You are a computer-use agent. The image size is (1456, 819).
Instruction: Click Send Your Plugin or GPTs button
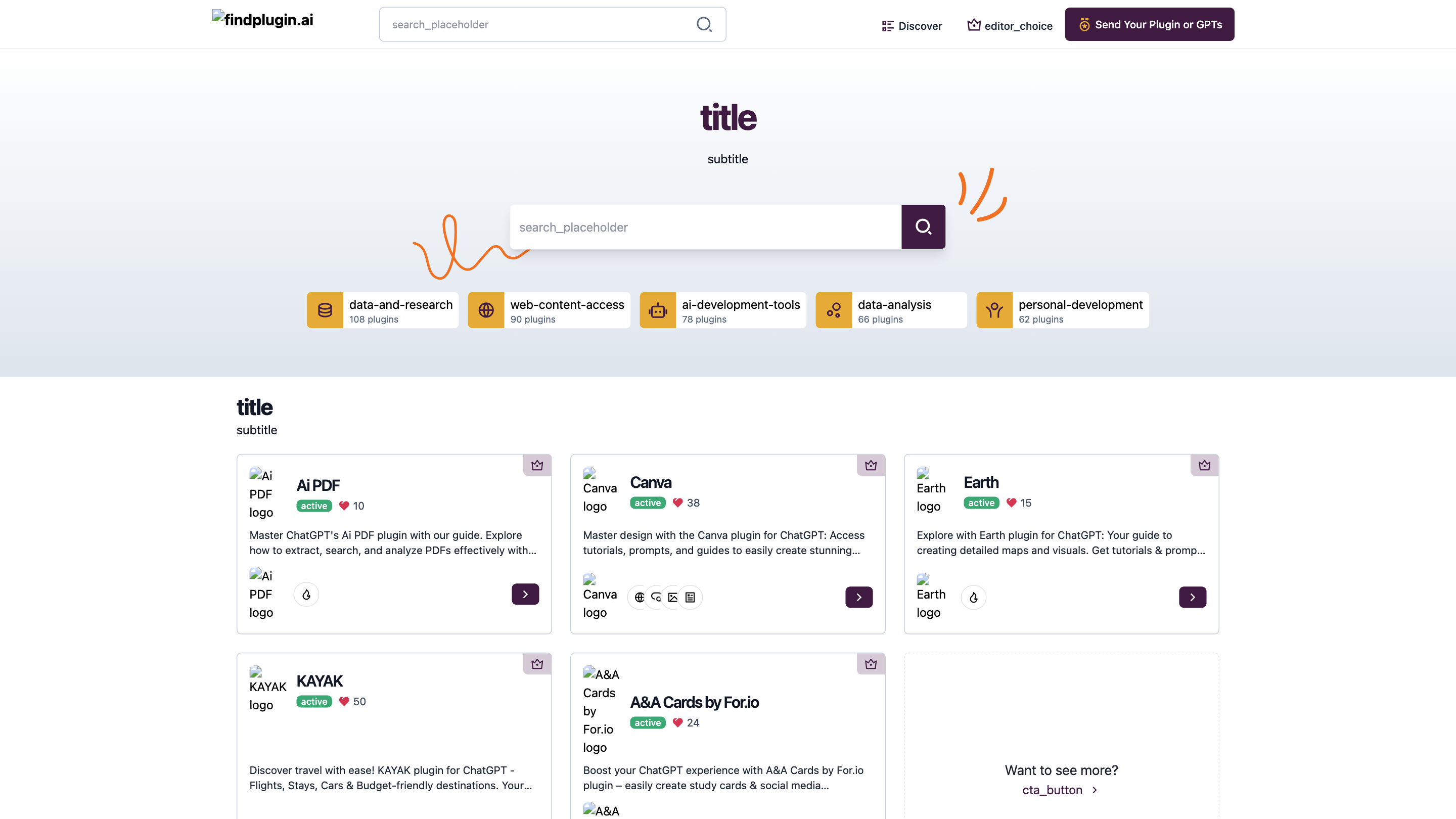pyautogui.click(x=1149, y=24)
